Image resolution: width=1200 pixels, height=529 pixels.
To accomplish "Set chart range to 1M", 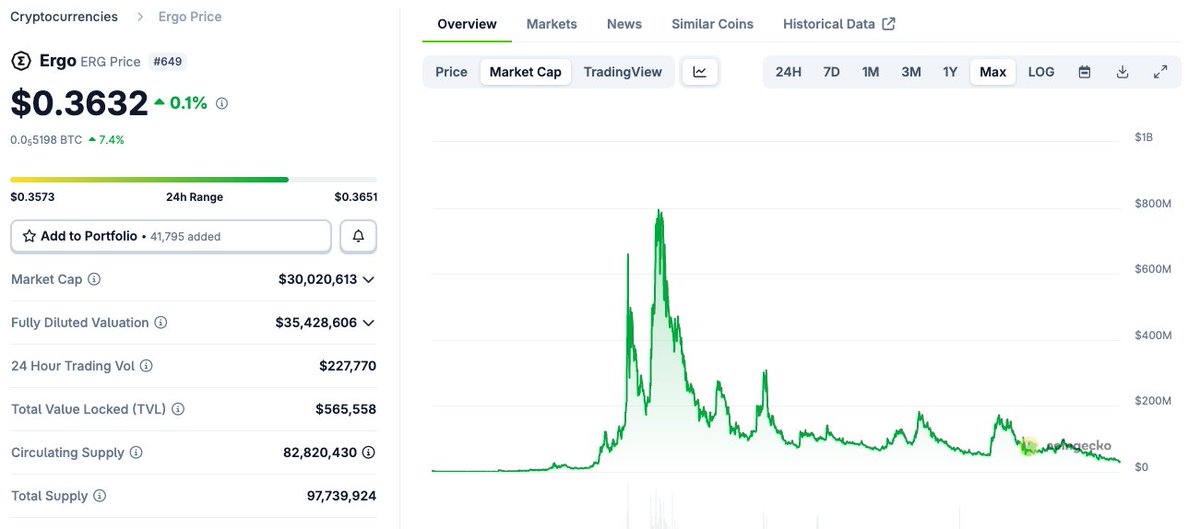I will [x=870, y=72].
